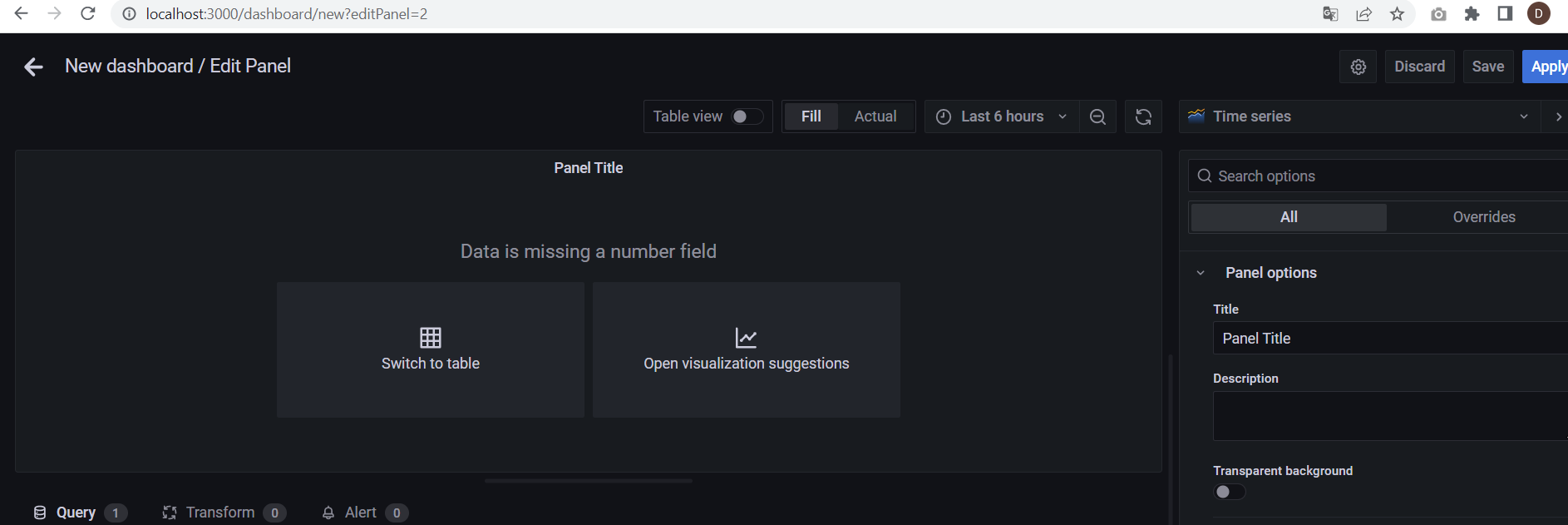
Task: Click browser extensions puzzle icon
Action: tap(1472, 14)
